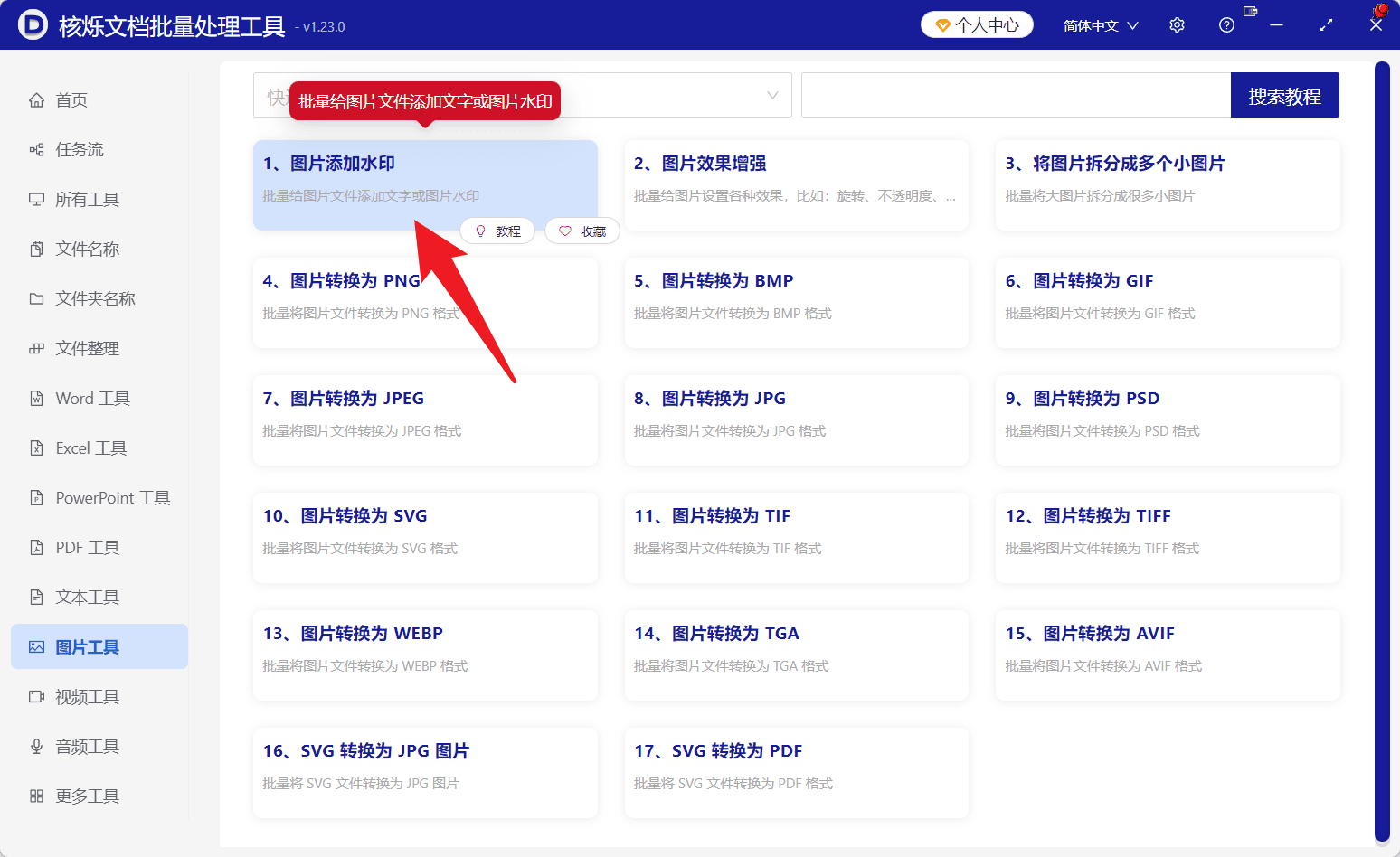Screen dimensions: 1400x857
Task: Select PDF 工具 in sidebar
Action: 99,548
